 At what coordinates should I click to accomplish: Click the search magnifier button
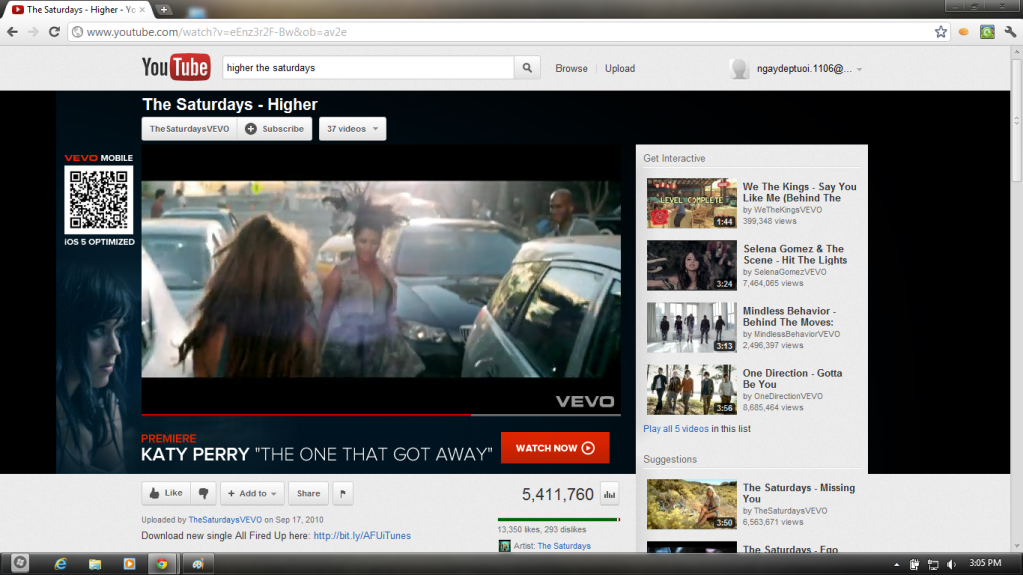coord(527,67)
